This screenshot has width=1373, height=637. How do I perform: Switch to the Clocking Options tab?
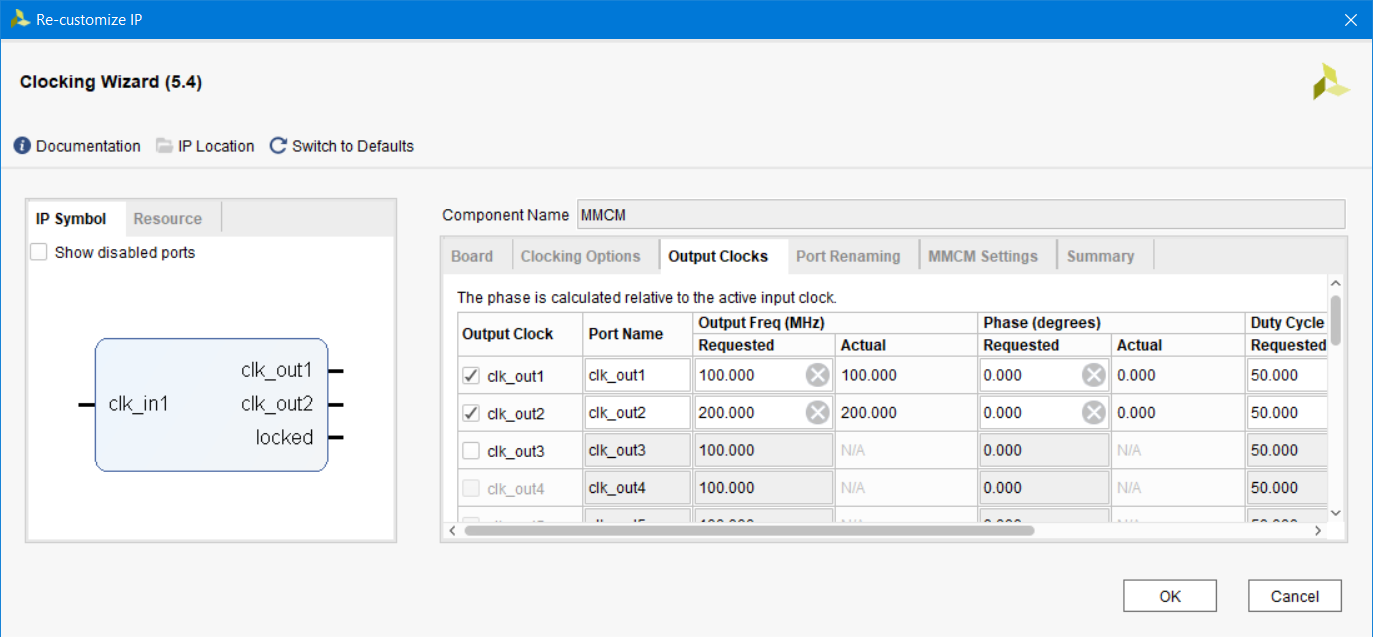(x=580, y=256)
